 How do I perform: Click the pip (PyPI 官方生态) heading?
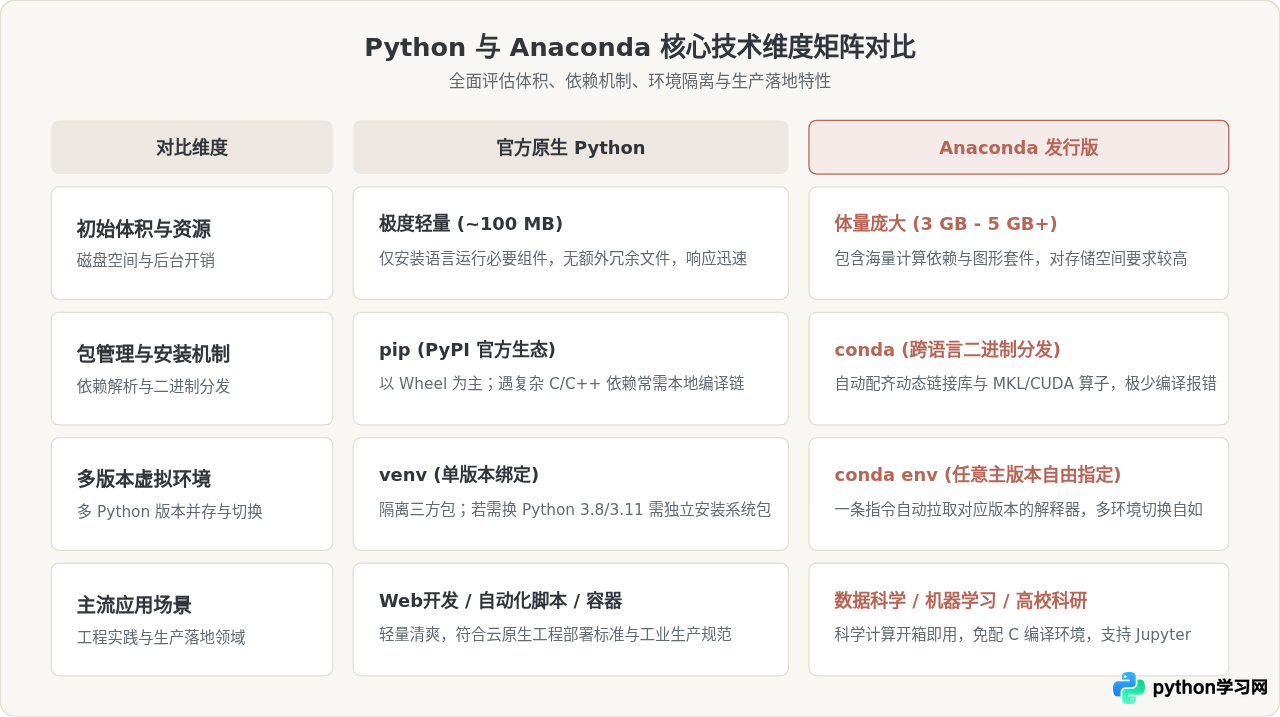pos(467,349)
